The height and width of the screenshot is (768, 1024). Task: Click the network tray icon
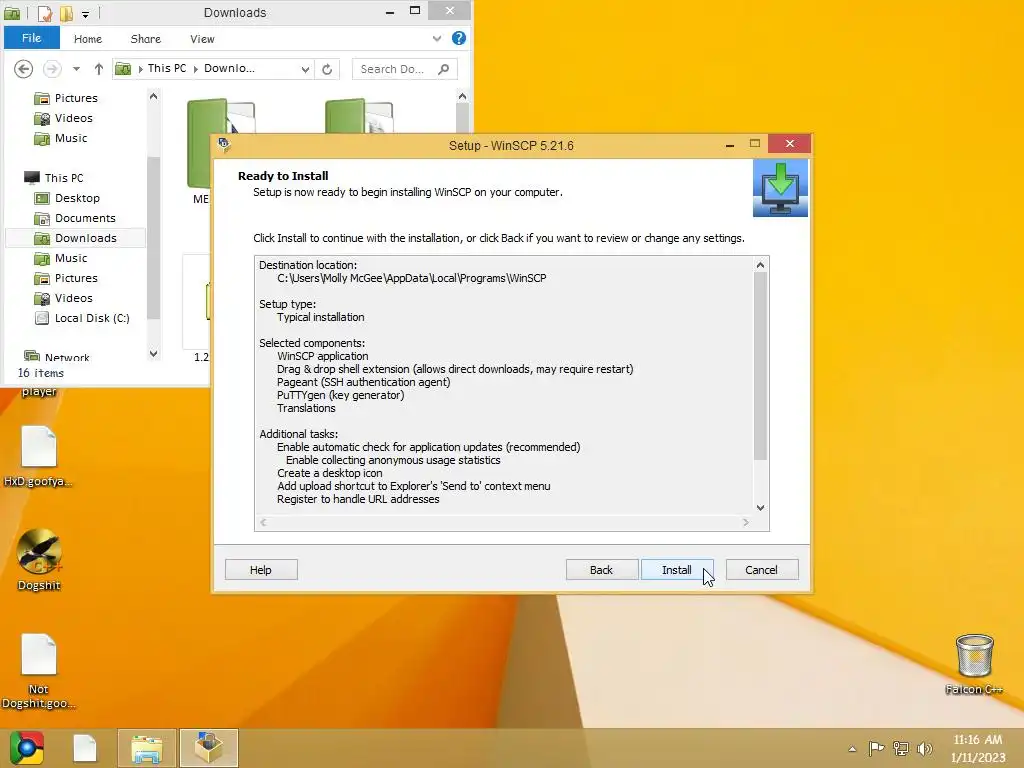point(901,748)
